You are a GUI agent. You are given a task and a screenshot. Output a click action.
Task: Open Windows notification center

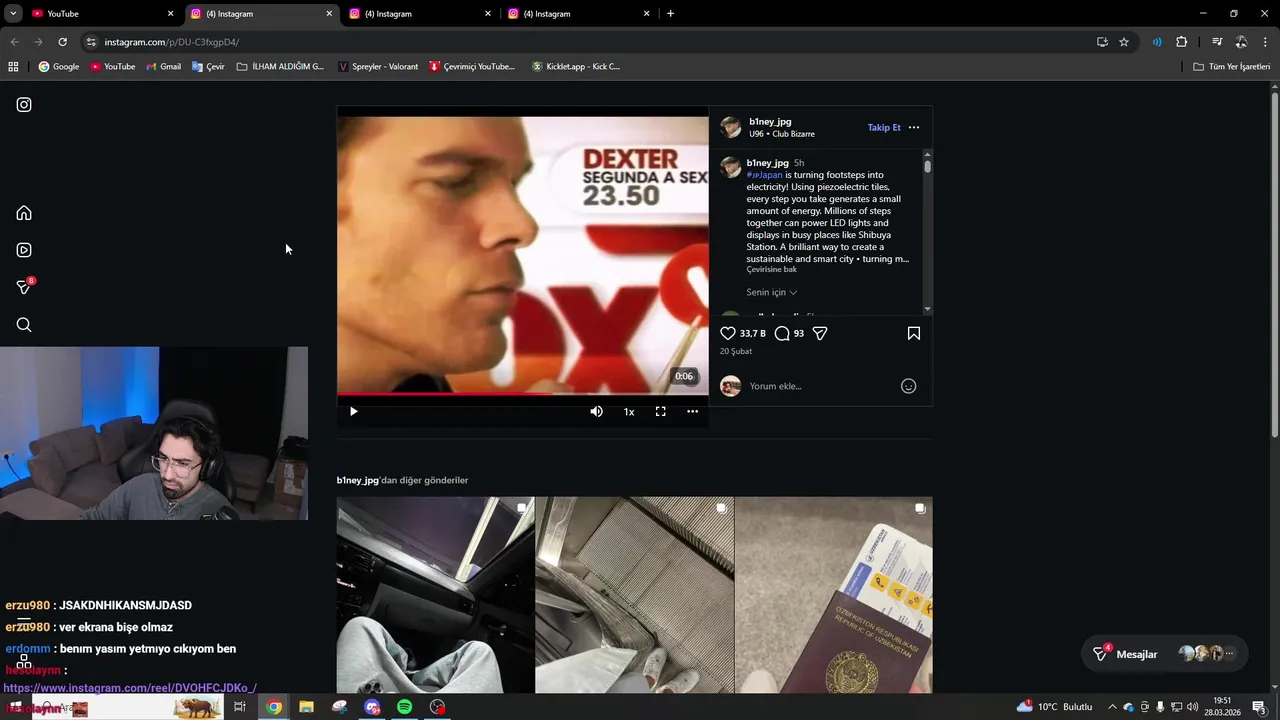(1259, 707)
